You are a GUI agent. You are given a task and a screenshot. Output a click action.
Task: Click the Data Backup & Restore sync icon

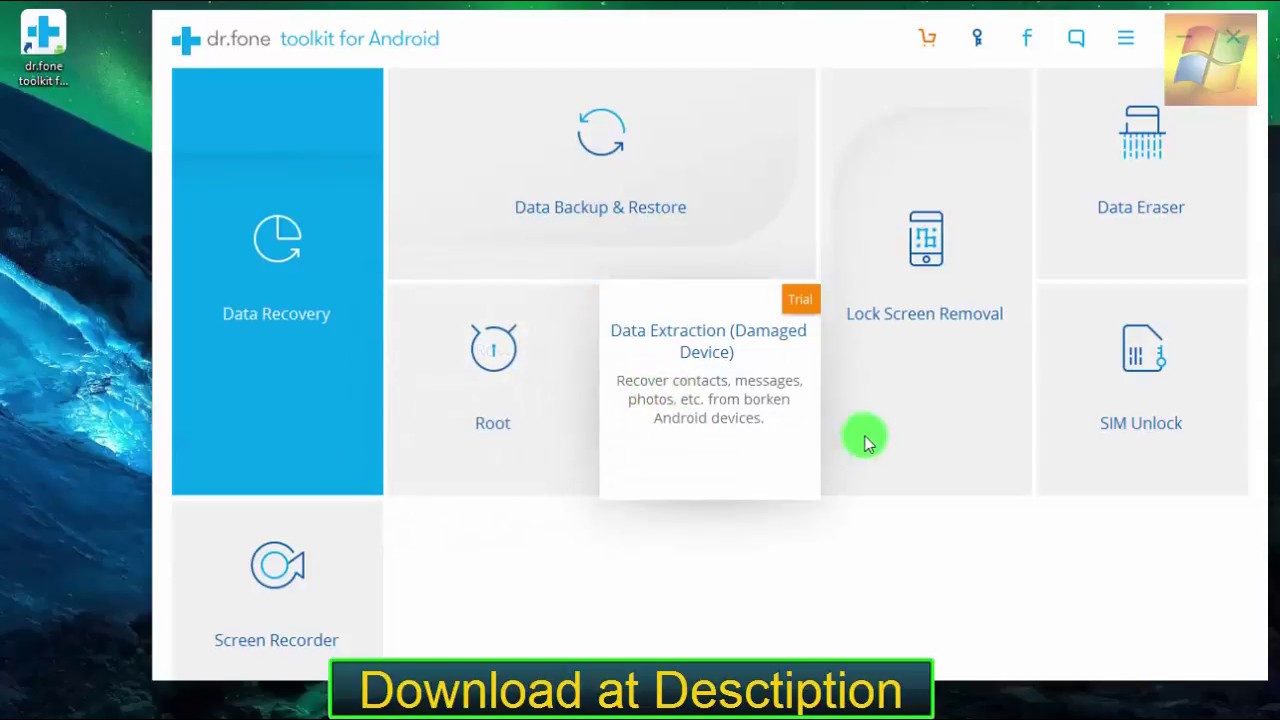pyautogui.click(x=601, y=133)
